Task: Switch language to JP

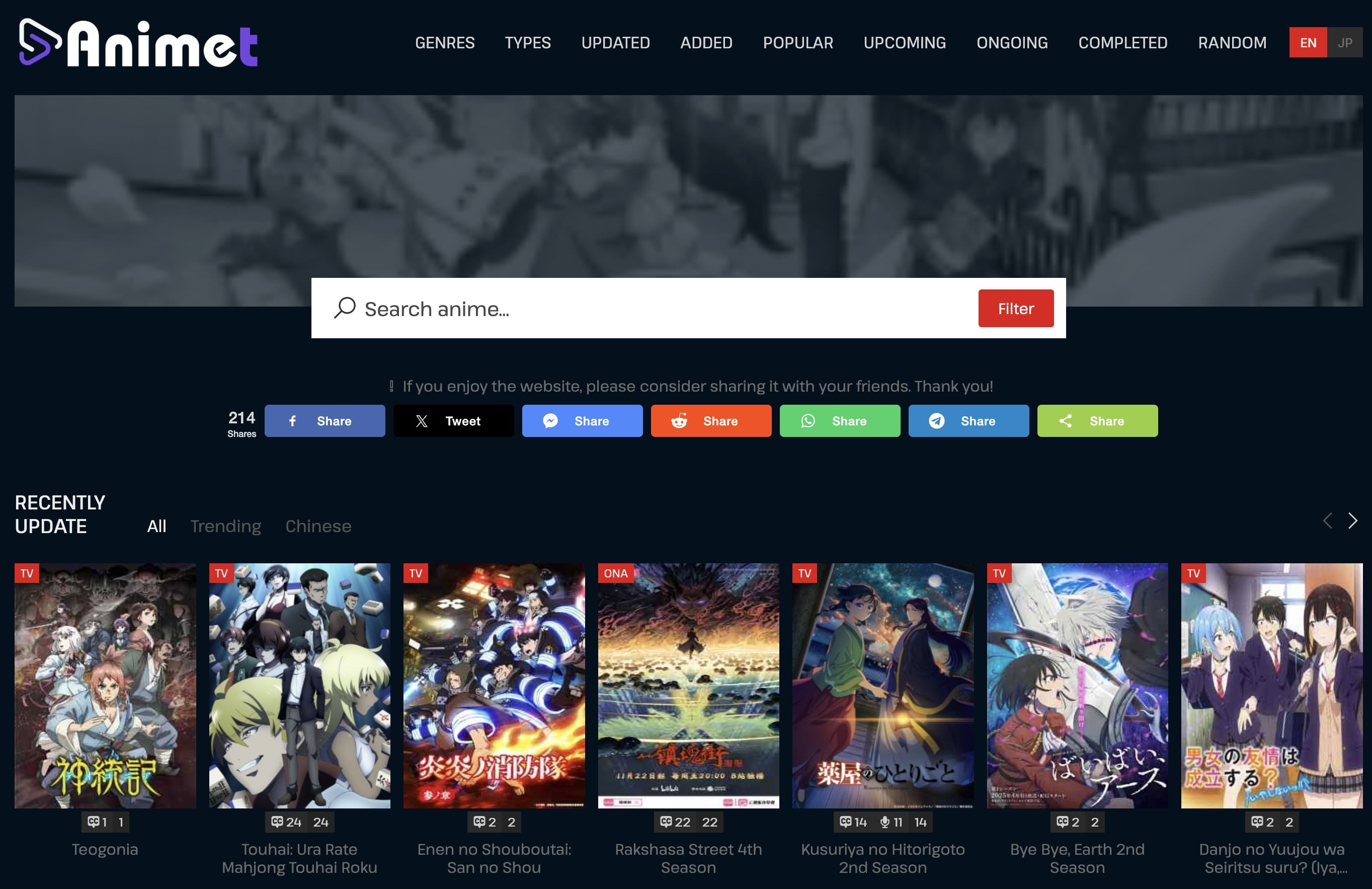Action: (x=1345, y=43)
